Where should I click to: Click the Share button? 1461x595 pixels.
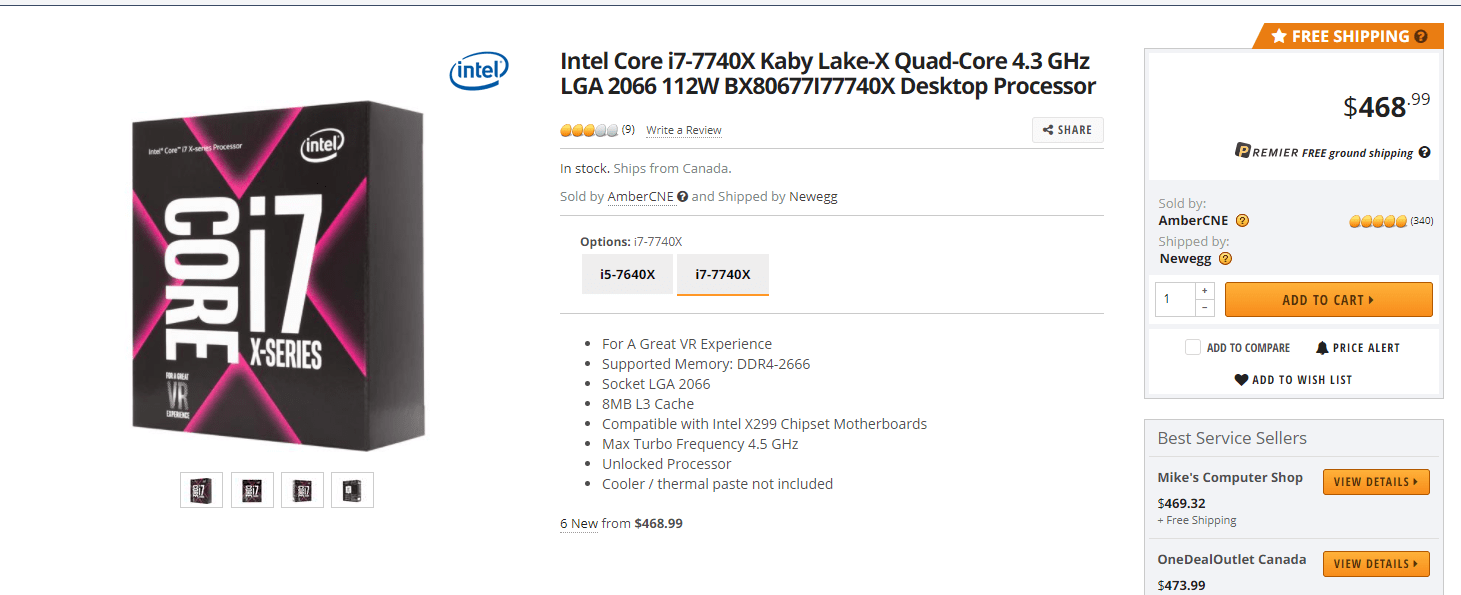pyautogui.click(x=1067, y=130)
